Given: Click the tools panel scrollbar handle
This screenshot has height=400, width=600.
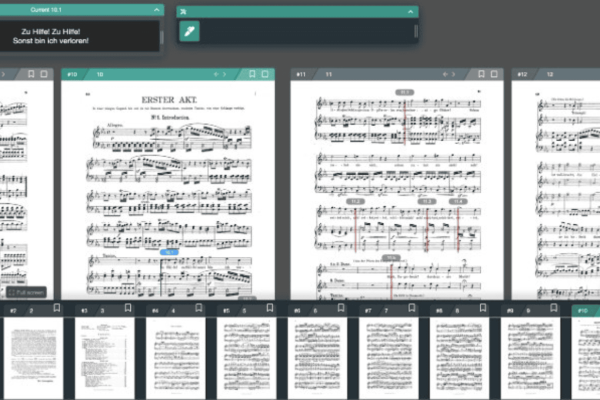Looking at the screenshot, I should coord(416,31).
